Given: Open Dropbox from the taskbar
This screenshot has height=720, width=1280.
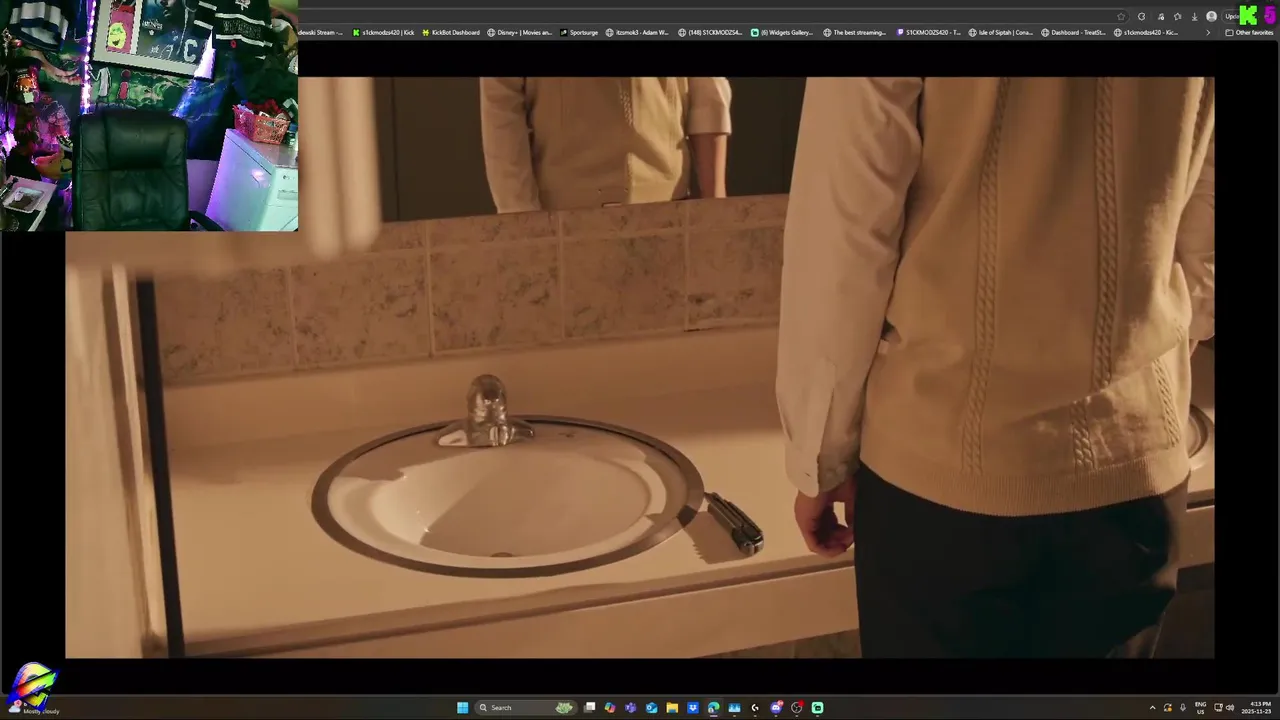Looking at the screenshot, I should pos(693,708).
